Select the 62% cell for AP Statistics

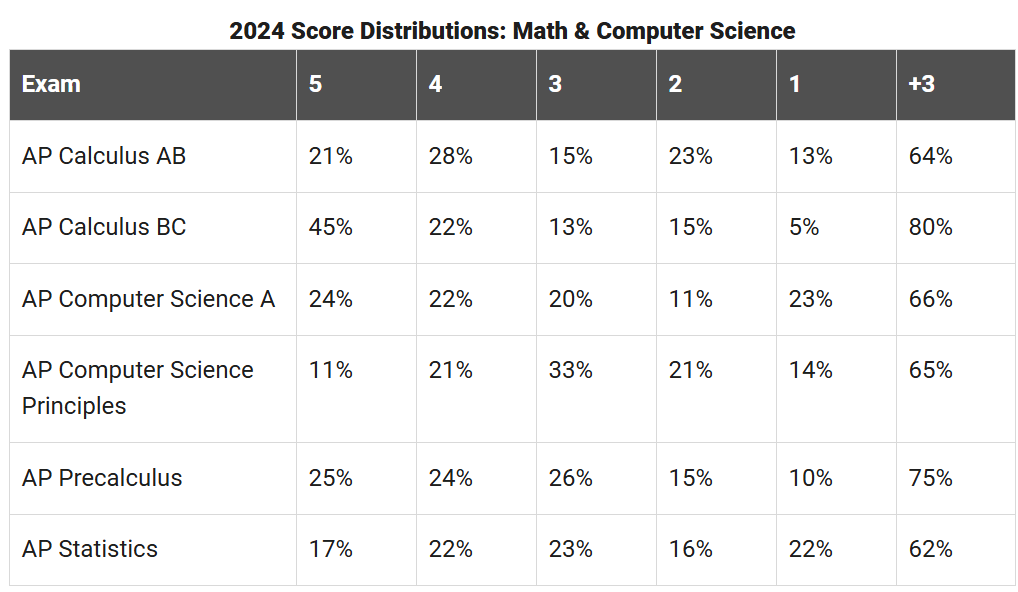(x=956, y=550)
